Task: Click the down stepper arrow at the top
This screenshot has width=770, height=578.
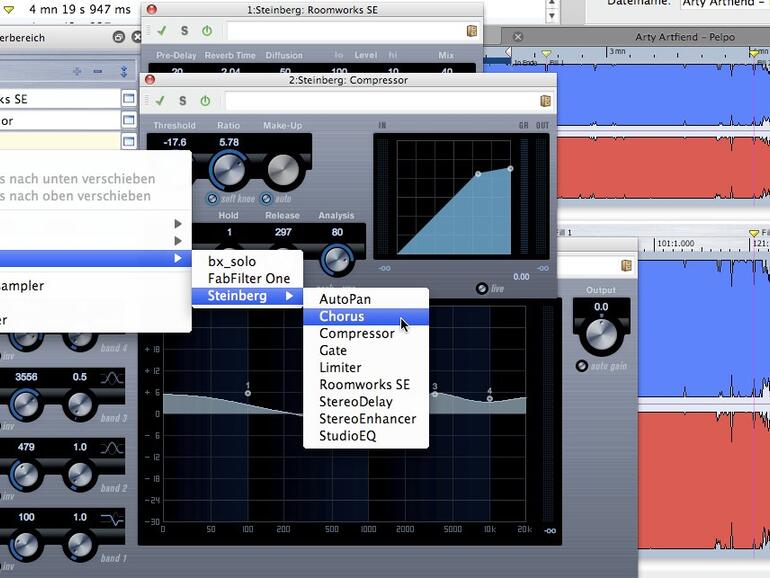Action: tap(551, 16)
